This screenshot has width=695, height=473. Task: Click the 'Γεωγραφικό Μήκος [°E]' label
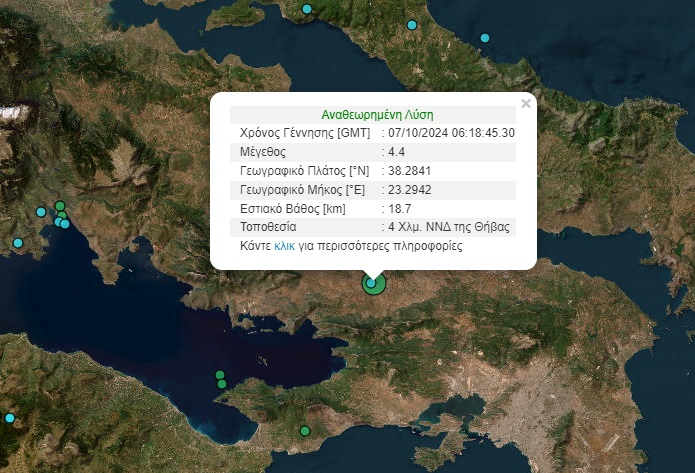(302, 190)
